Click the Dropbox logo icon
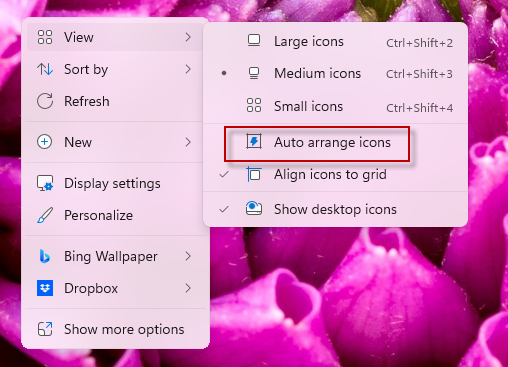The height and width of the screenshot is (367, 508). (x=45, y=288)
